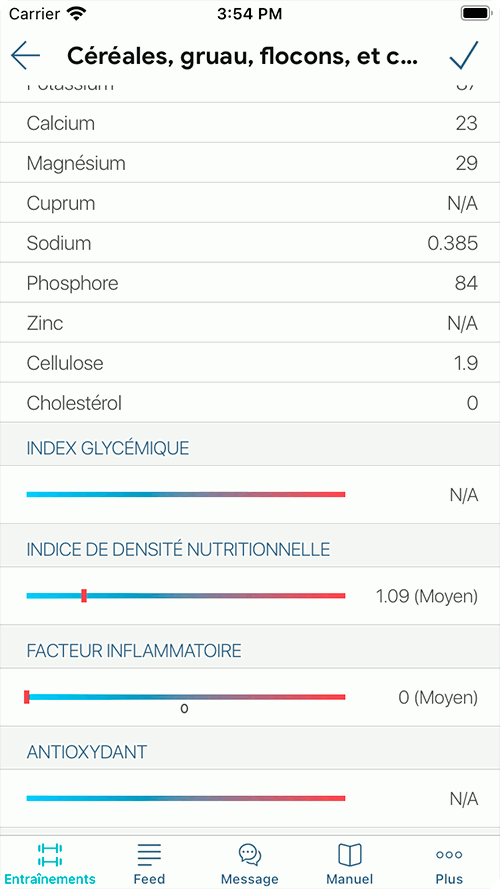Tap the Facteur Inflammatoire red marker

27,697
